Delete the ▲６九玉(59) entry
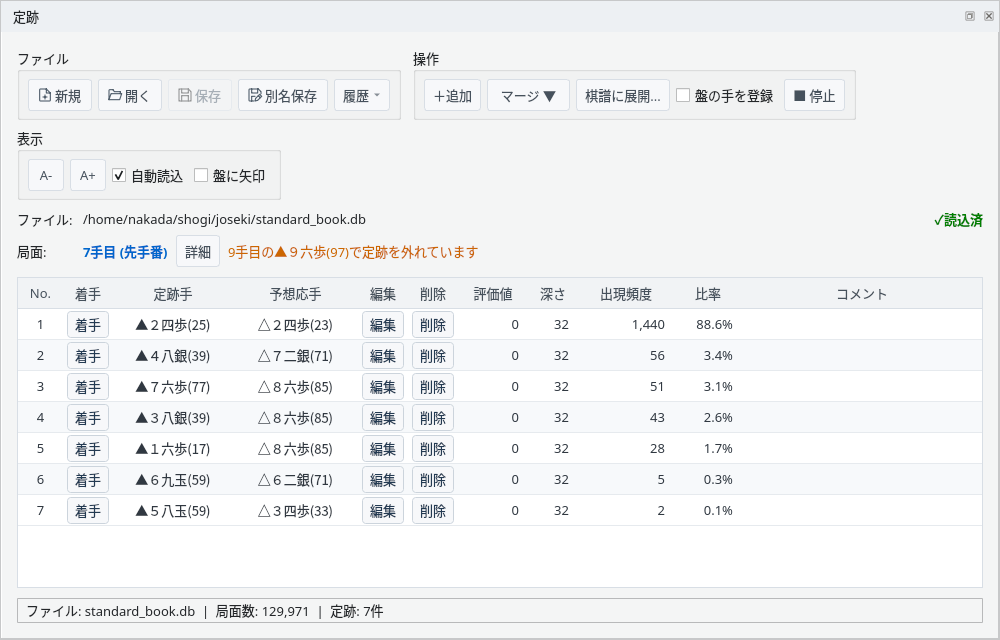The height and width of the screenshot is (640, 1000). click(x=433, y=480)
